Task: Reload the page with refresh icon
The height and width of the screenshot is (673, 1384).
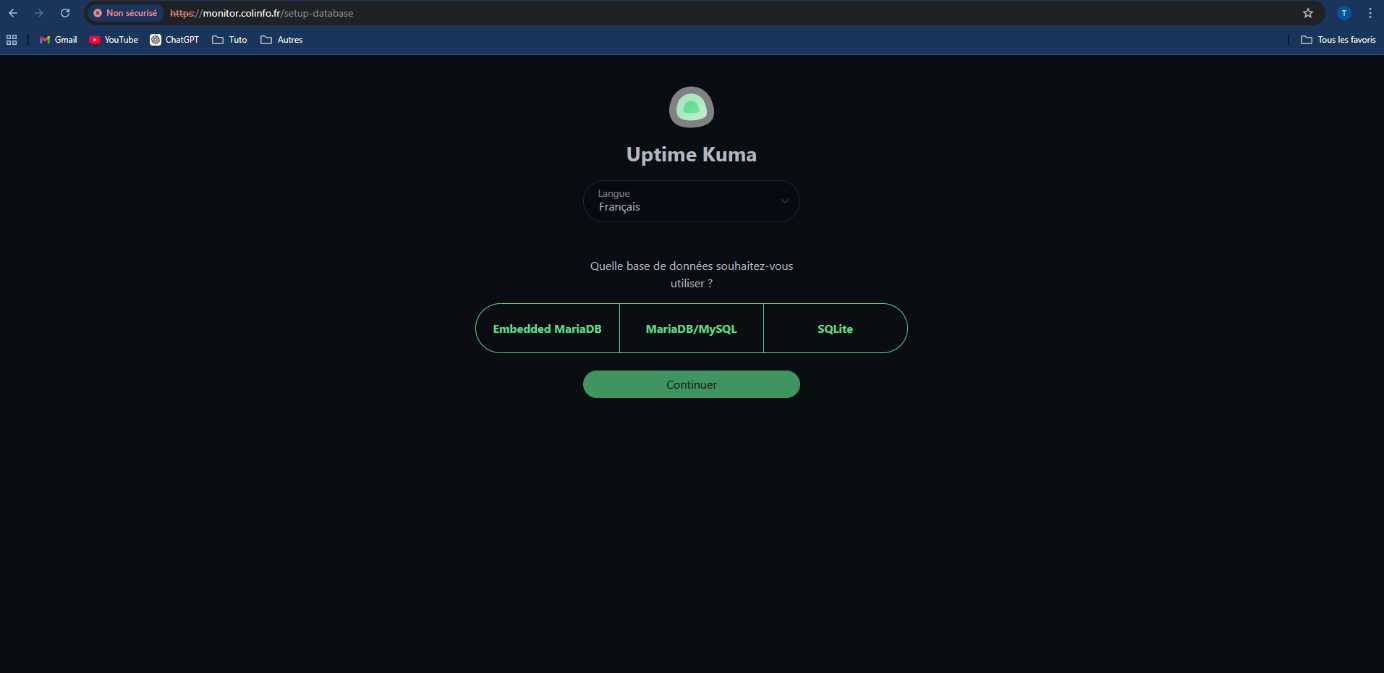Action: pos(65,13)
